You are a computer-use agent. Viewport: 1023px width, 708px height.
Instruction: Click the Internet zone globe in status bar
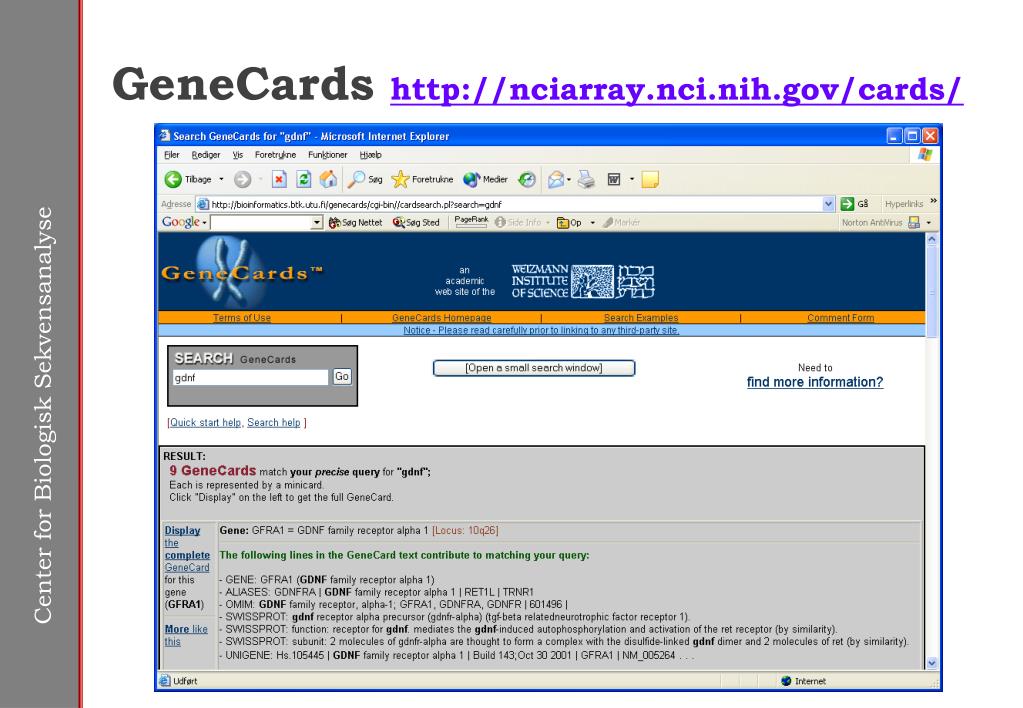(786, 681)
